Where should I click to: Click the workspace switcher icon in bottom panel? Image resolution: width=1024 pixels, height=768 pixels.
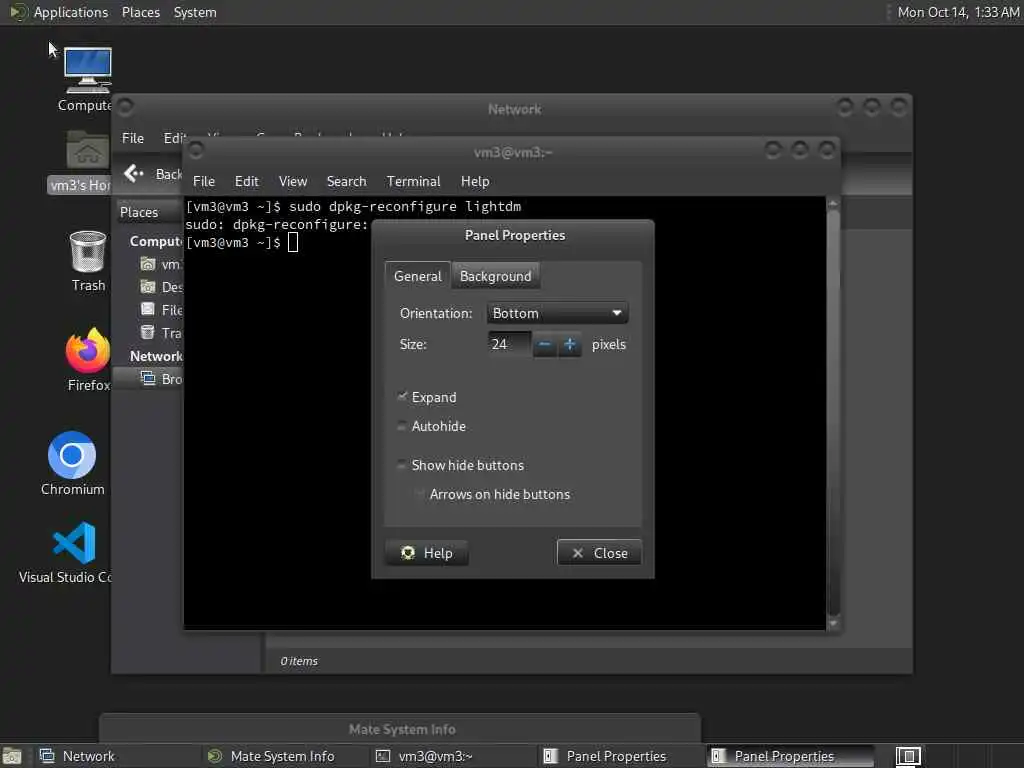(x=908, y=756)
